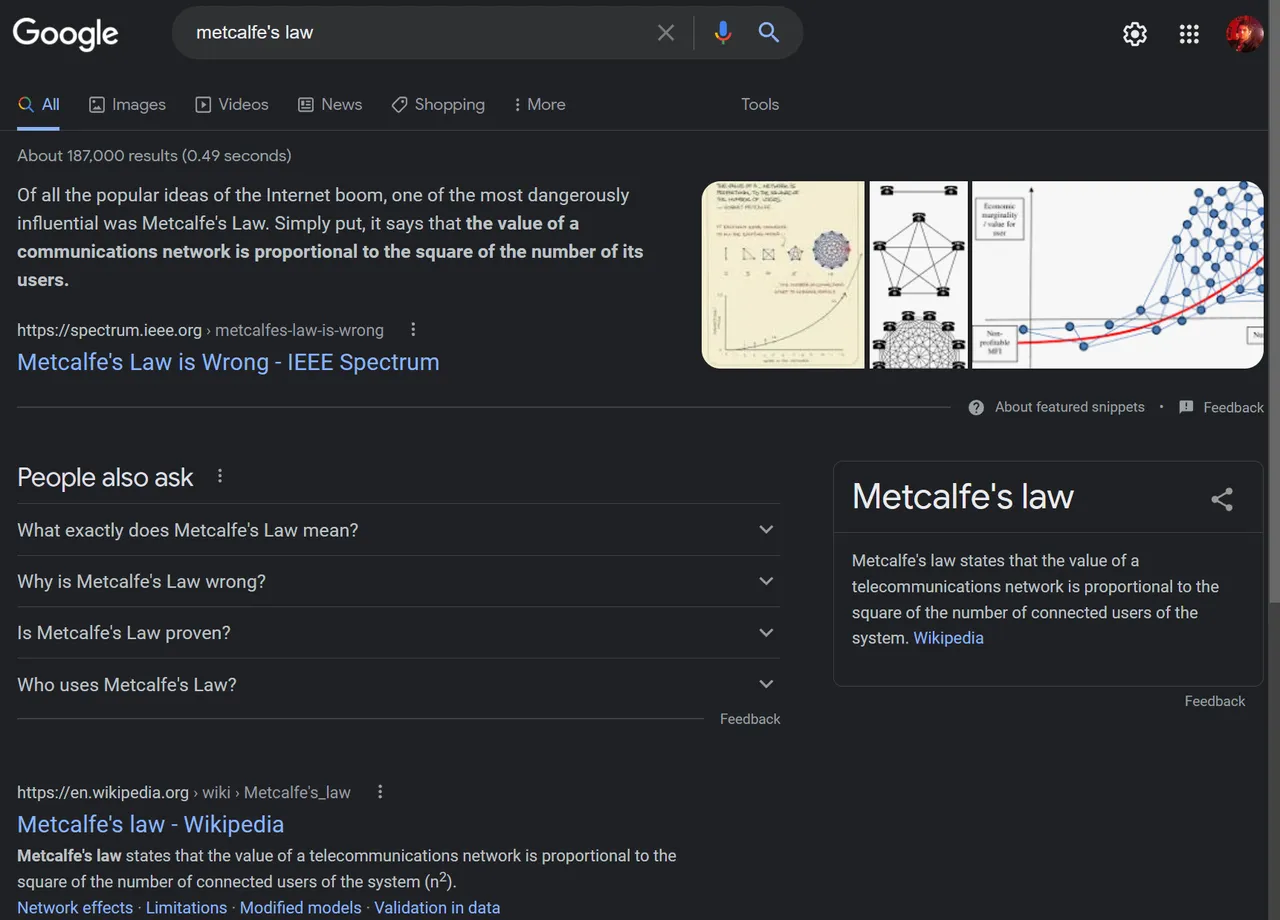Switch to the News tab
The height and width of the screenshot is (920, 1280).
[x=330, y=104]
